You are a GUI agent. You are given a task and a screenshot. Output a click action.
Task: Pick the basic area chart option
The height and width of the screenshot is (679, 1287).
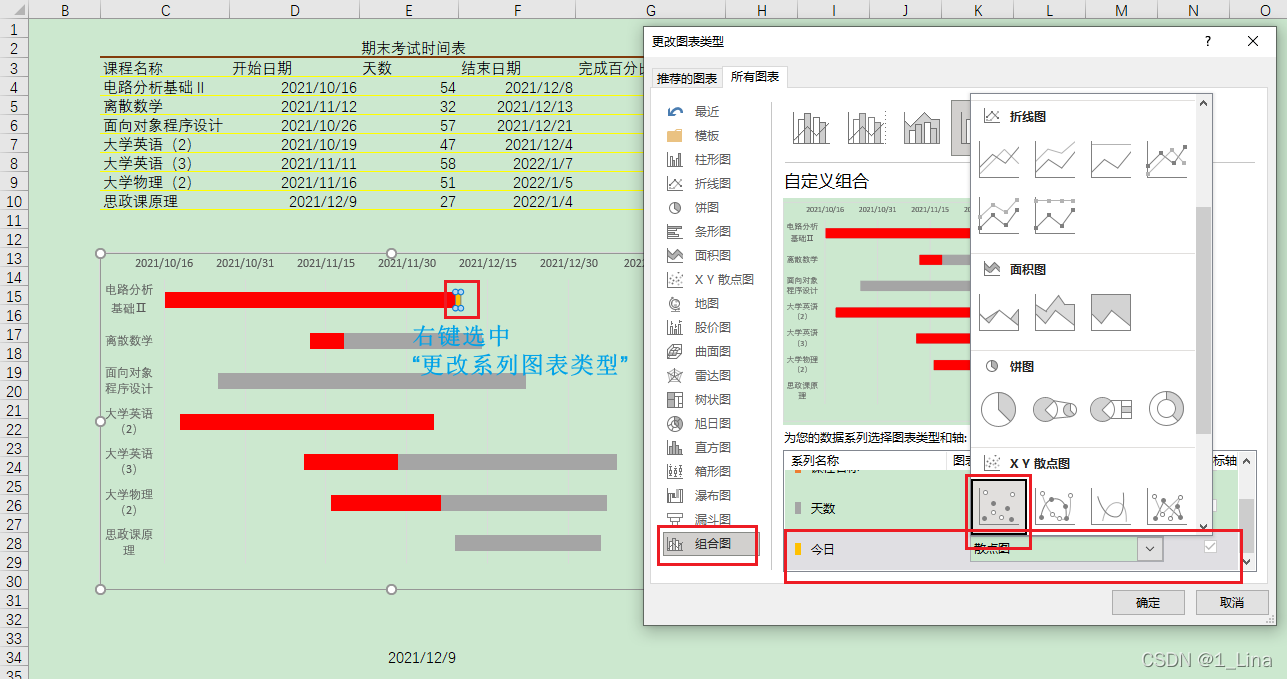[998, 312]
